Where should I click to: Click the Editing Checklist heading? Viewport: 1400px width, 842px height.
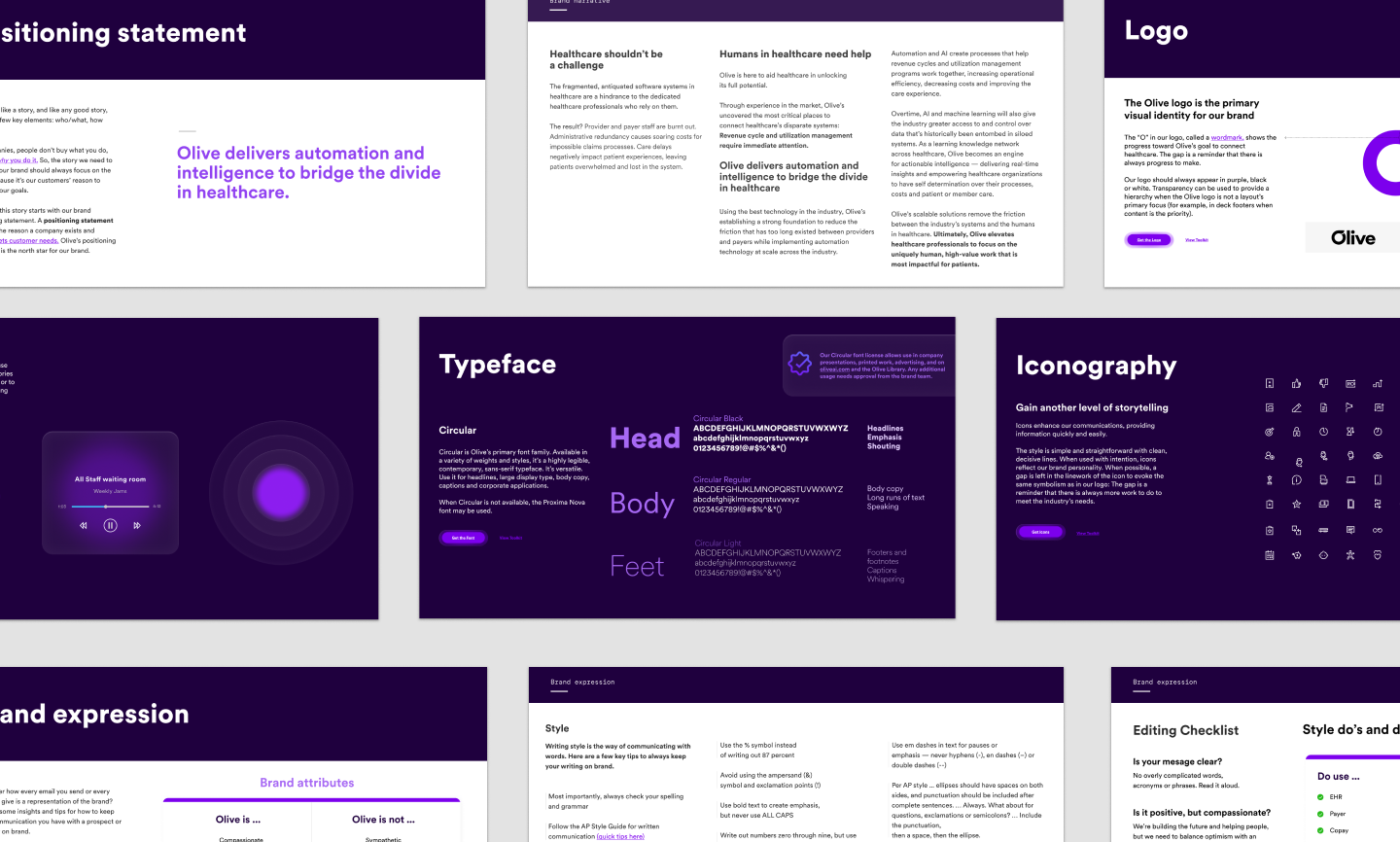(x=1186, y=730)
